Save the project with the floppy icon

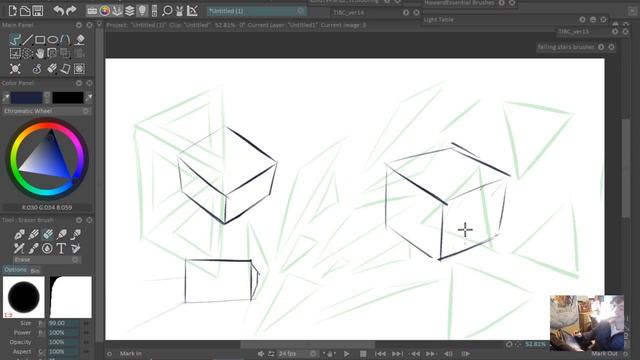(38, 11)
